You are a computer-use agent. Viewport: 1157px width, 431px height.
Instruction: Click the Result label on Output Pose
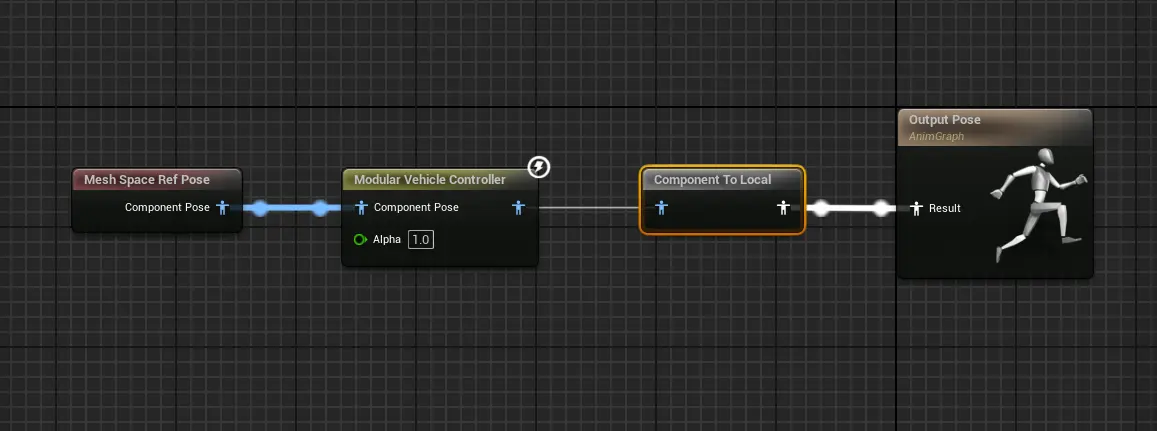tap(944, 208)
